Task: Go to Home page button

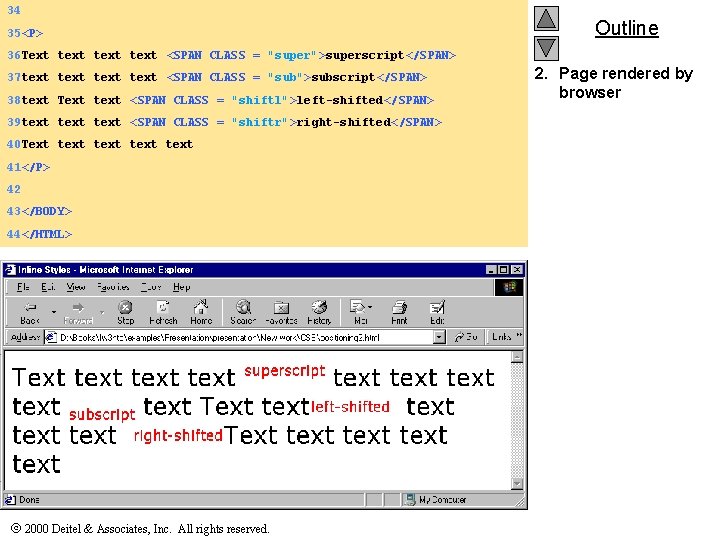Action: tap(201, 313)
